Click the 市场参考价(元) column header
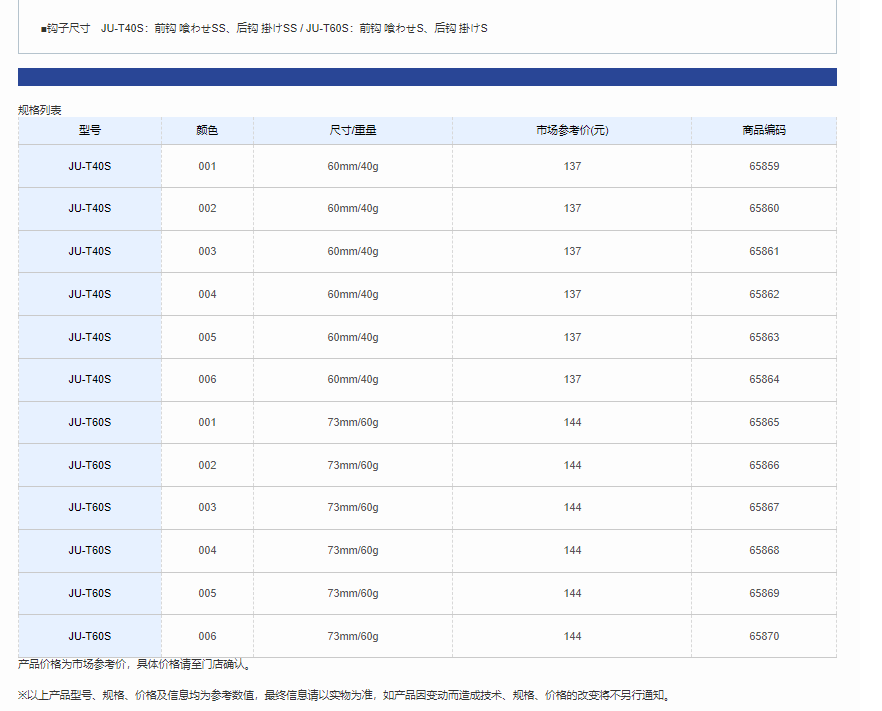 [x=572, y=130]
